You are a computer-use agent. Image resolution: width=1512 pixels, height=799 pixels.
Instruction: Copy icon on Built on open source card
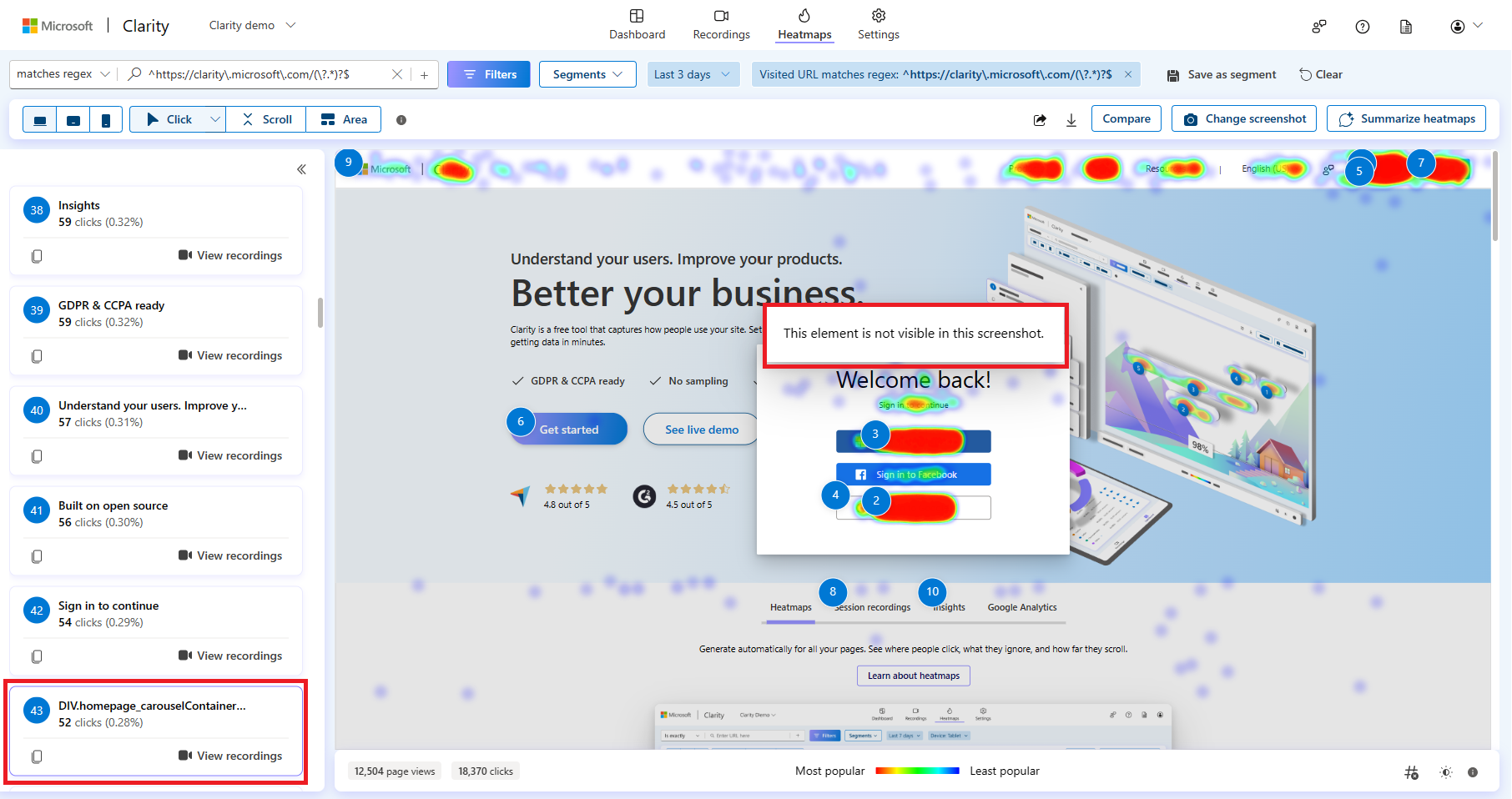pyautogui.click(x=37, y=556)
